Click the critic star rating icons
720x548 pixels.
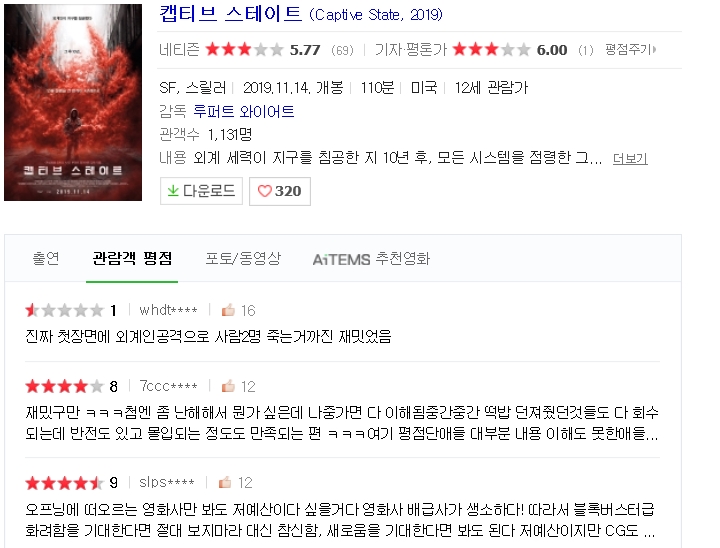tap(491, 49)
